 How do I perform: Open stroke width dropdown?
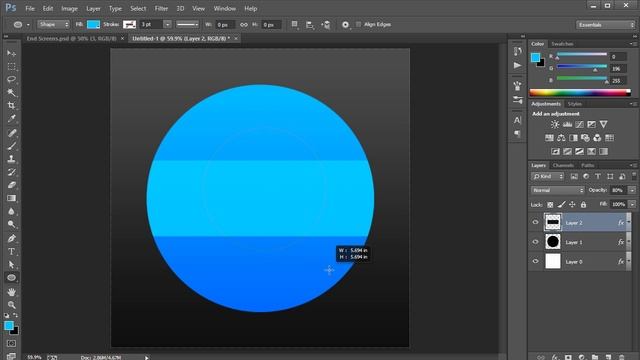pyautogui.click(x=167, y=24)
